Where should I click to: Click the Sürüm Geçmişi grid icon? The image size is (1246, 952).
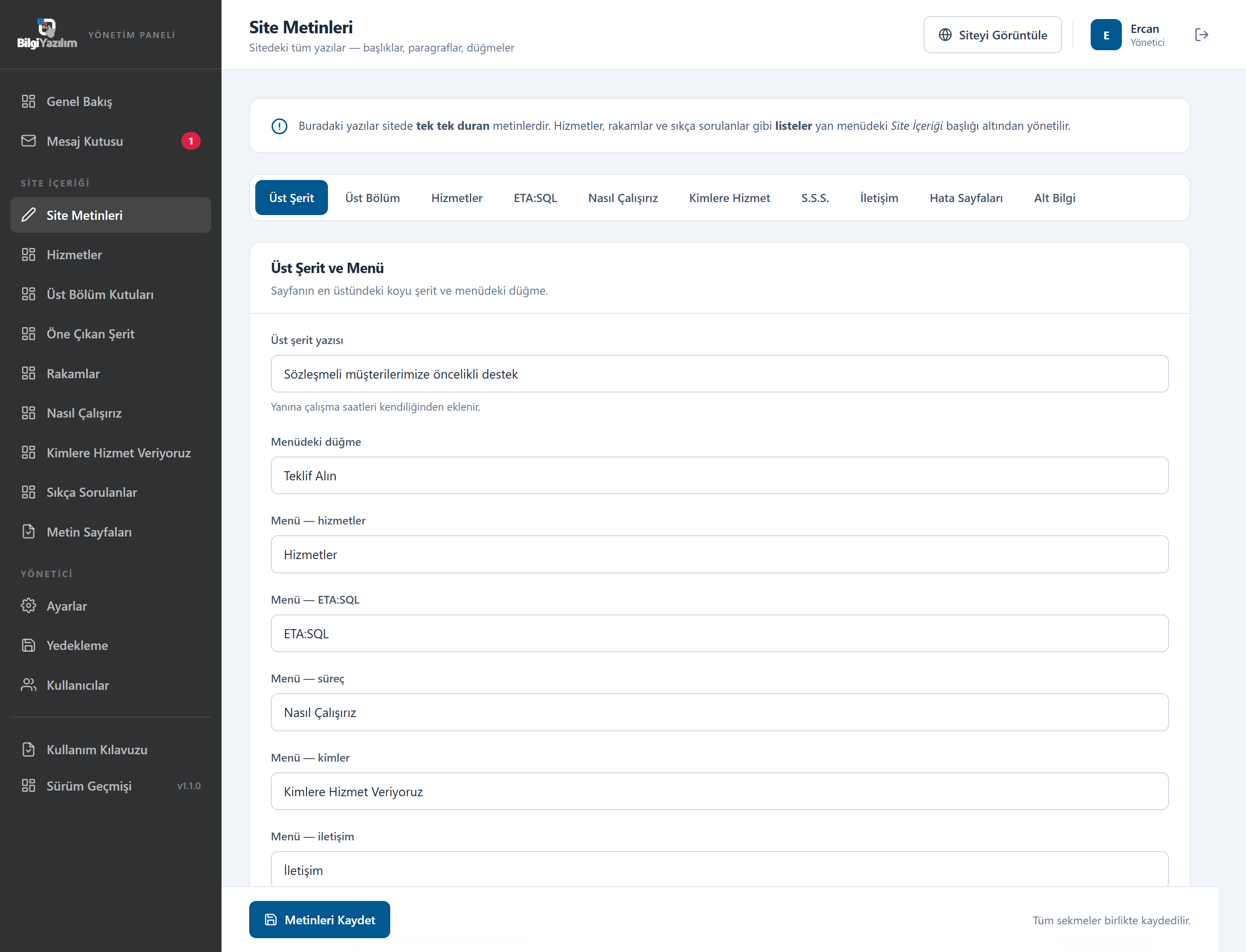coord(28,786)
